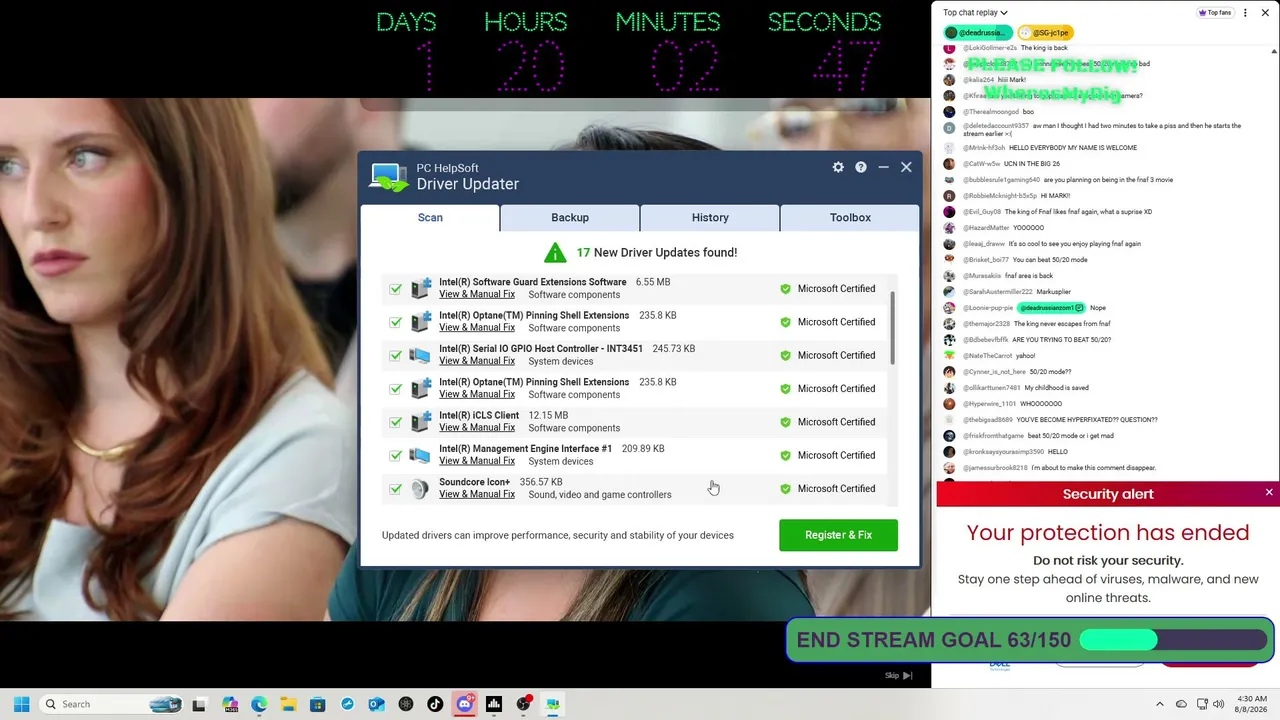
Task: Uncheck Intel Software Guard Extensions Software driver
Action: [x=396, y=289]
